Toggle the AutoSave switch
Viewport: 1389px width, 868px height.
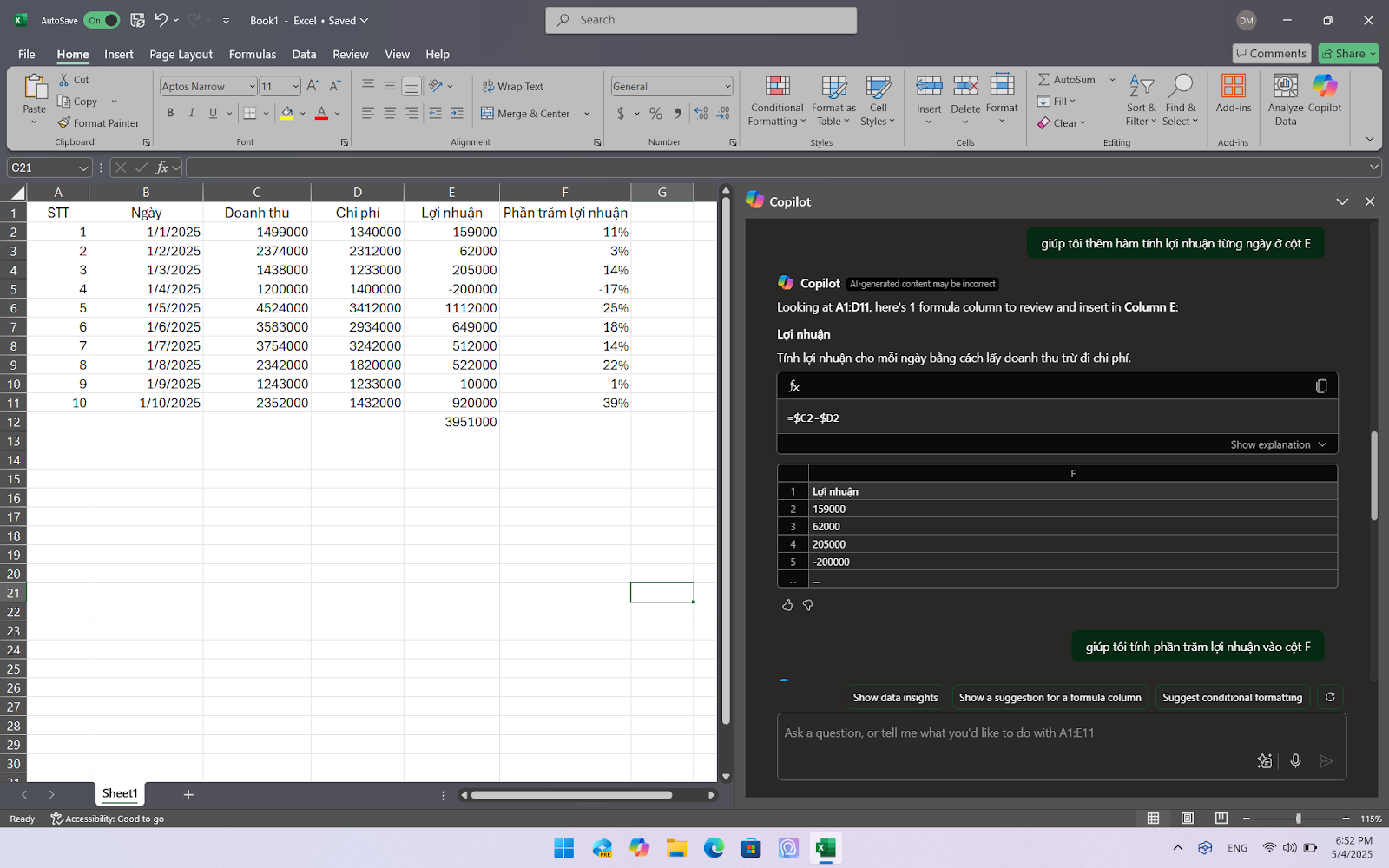102,20
